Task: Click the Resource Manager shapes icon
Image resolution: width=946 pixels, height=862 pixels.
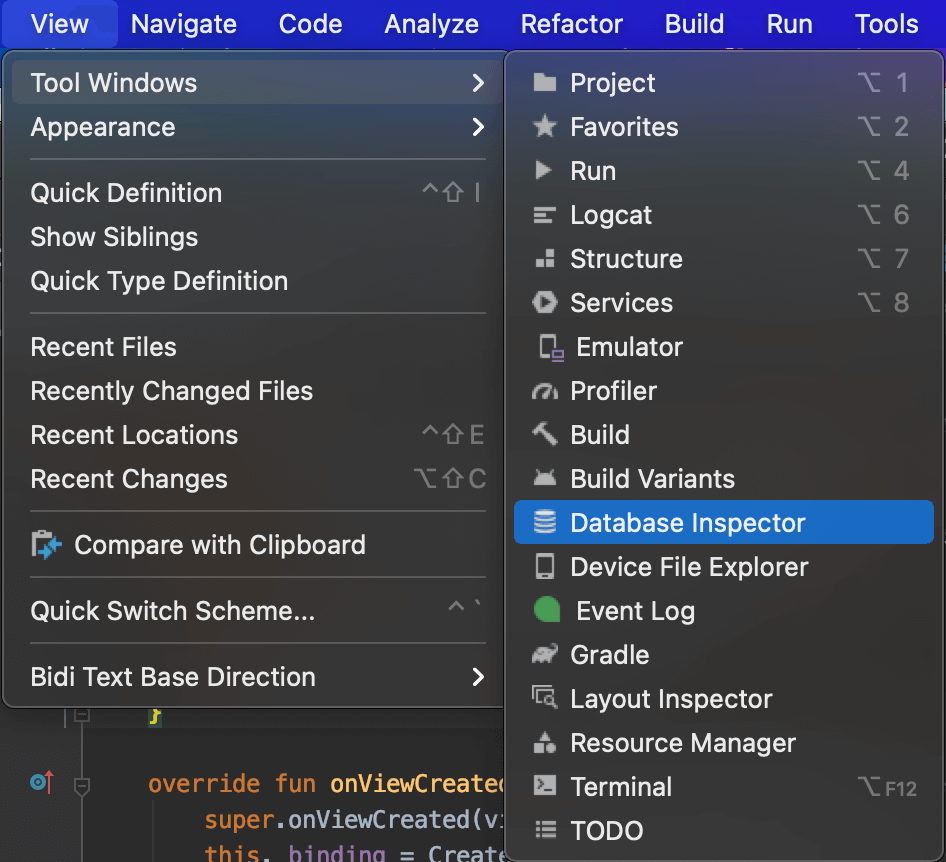Action: pos(545,743)
